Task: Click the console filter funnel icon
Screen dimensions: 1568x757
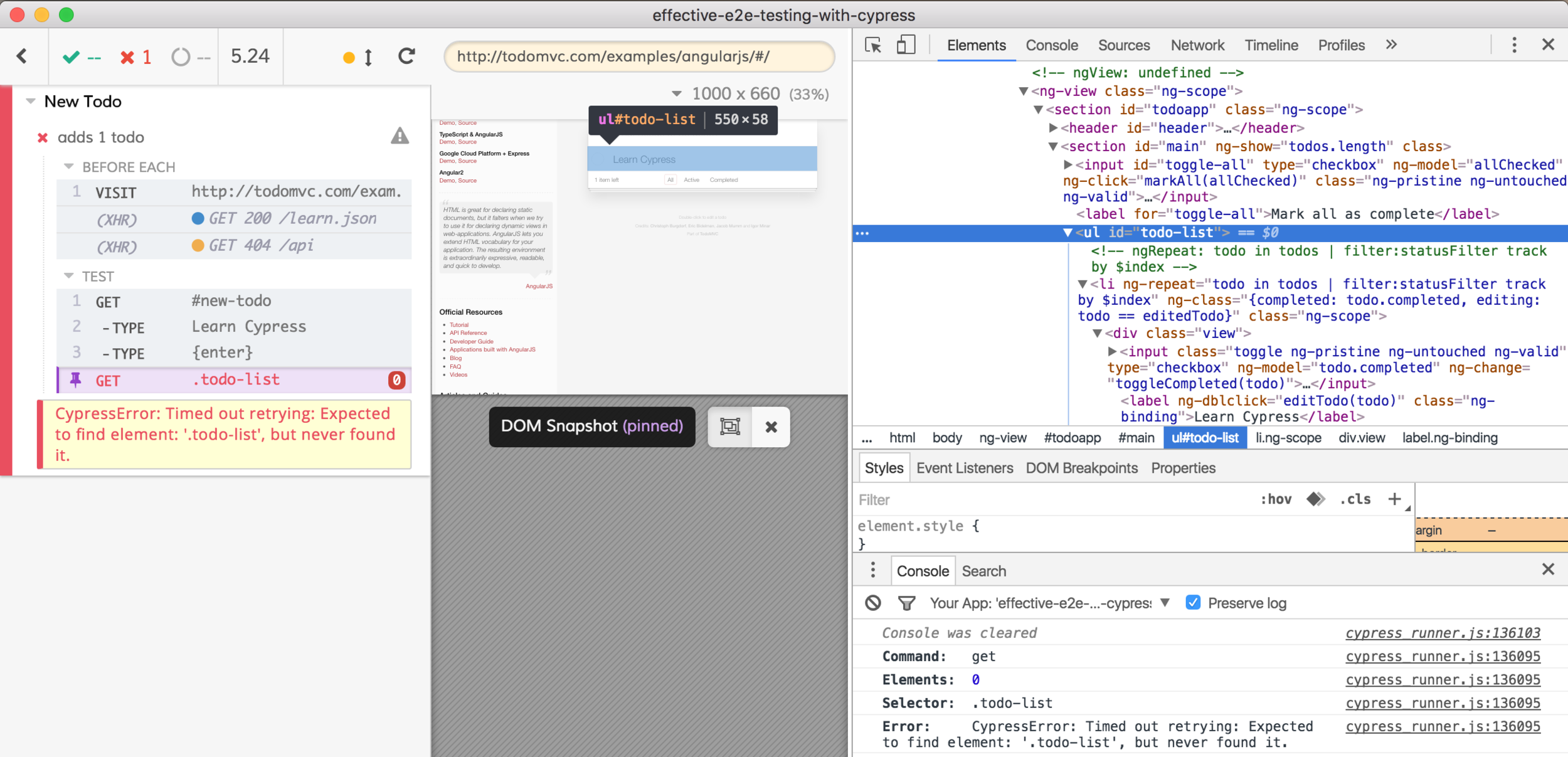Action: pyautogui.click(x=906, y=603)
